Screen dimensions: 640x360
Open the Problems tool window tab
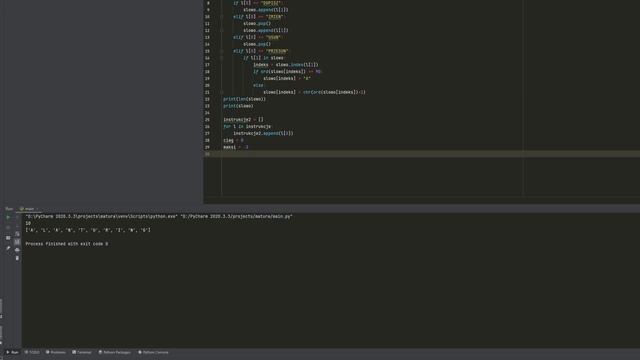[x=56, y=352]
